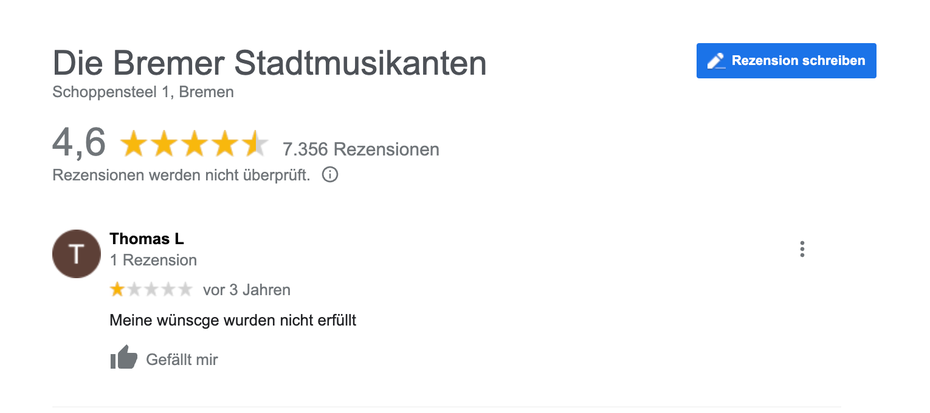Click reviewer name Thomas L
Viewport: 930px width, 413px height.
[x=146, y=238]
